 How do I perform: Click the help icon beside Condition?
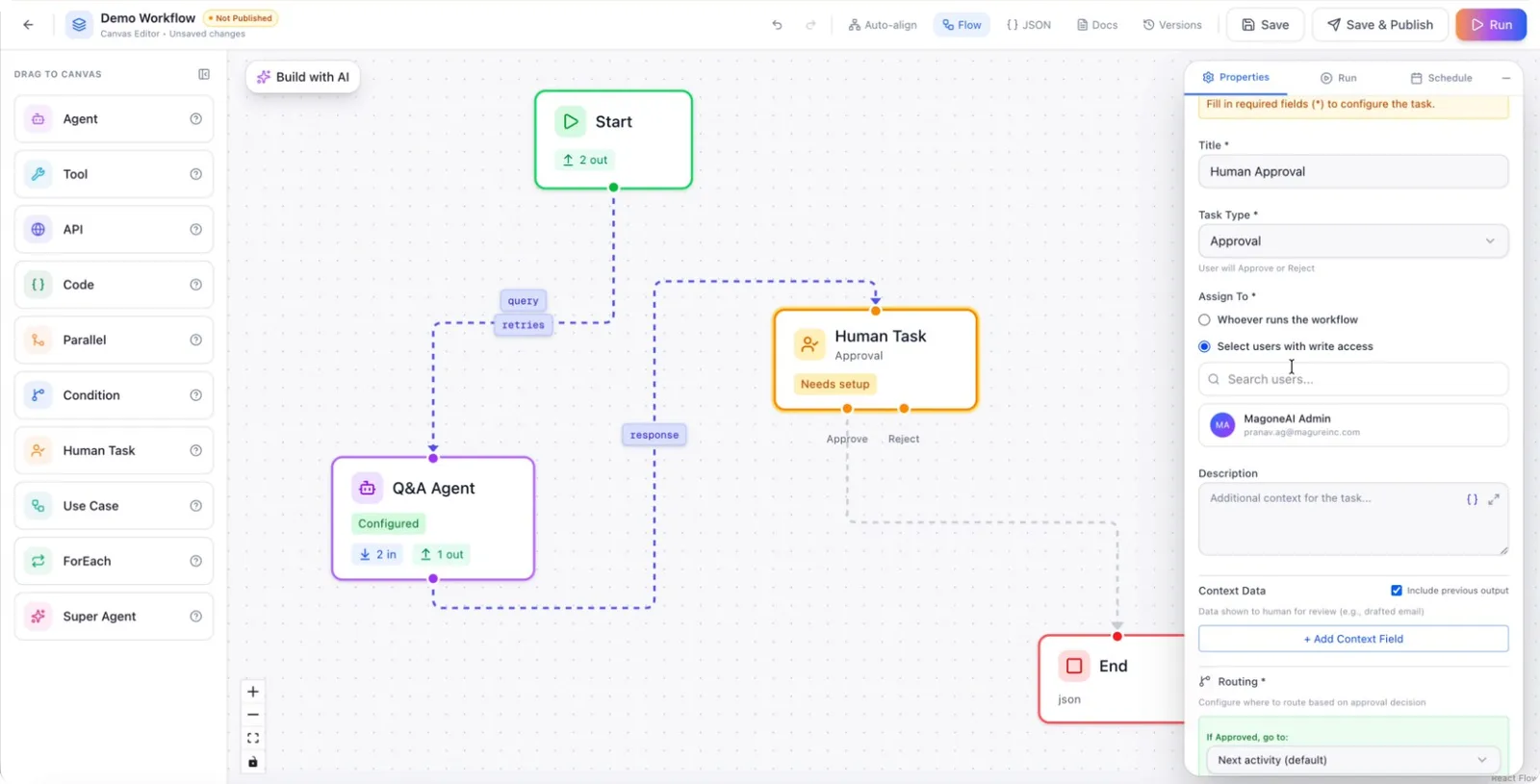tap(196, 395)
